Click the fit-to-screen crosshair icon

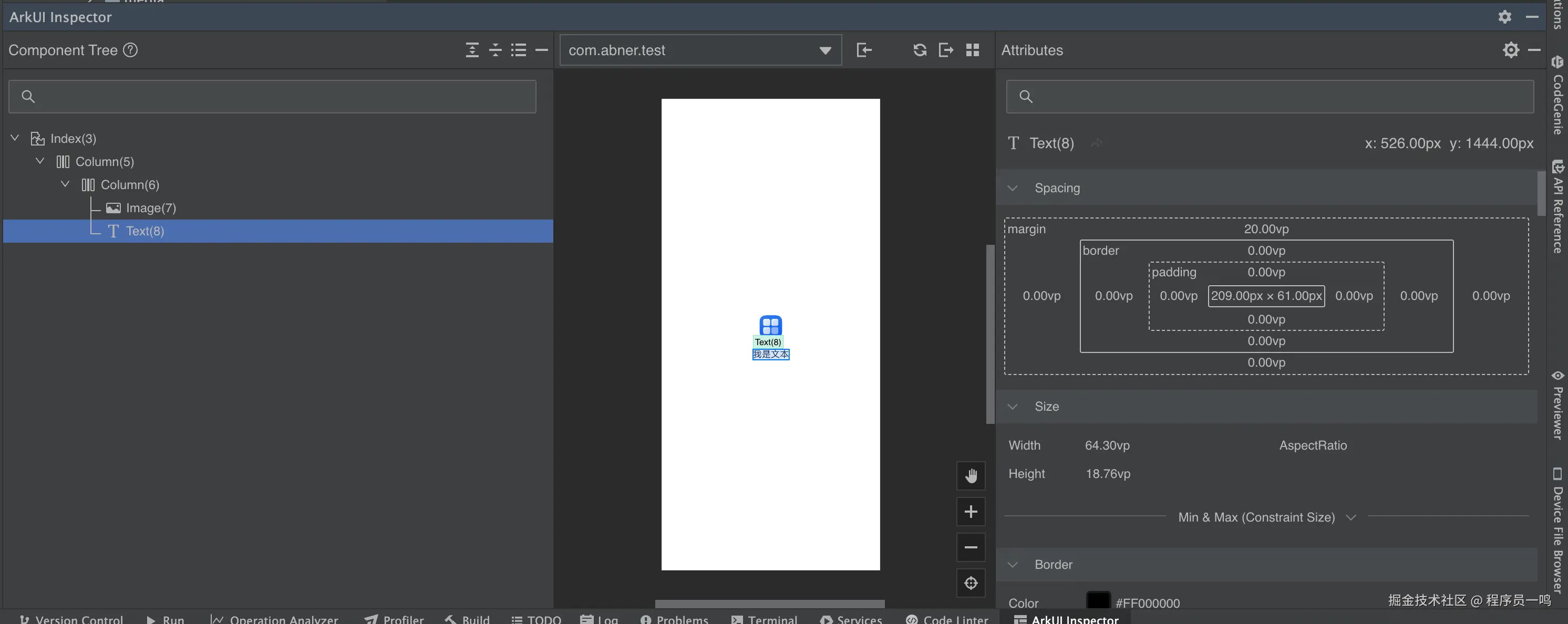(971, 583)
